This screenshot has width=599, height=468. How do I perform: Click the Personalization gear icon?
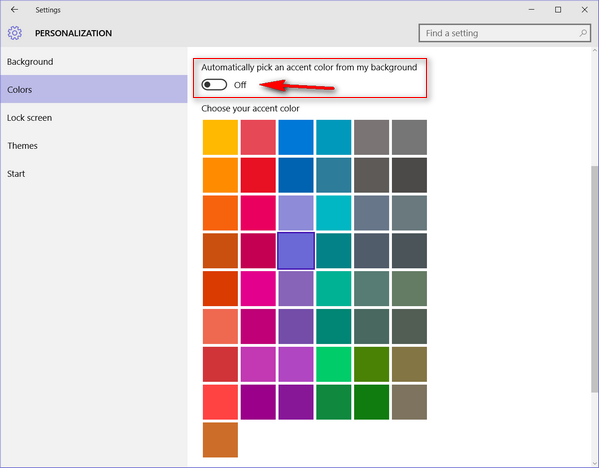(15, 33)
